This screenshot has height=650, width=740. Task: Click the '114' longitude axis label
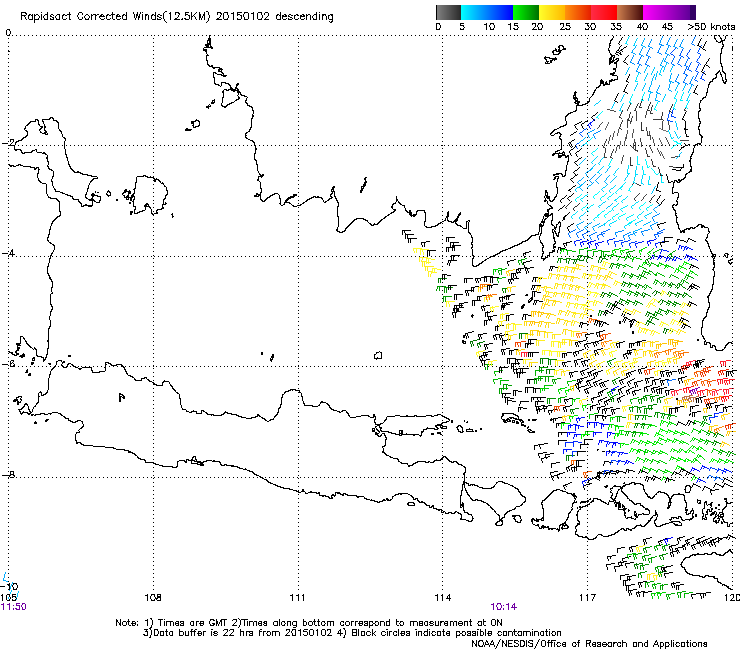[442, 598]
